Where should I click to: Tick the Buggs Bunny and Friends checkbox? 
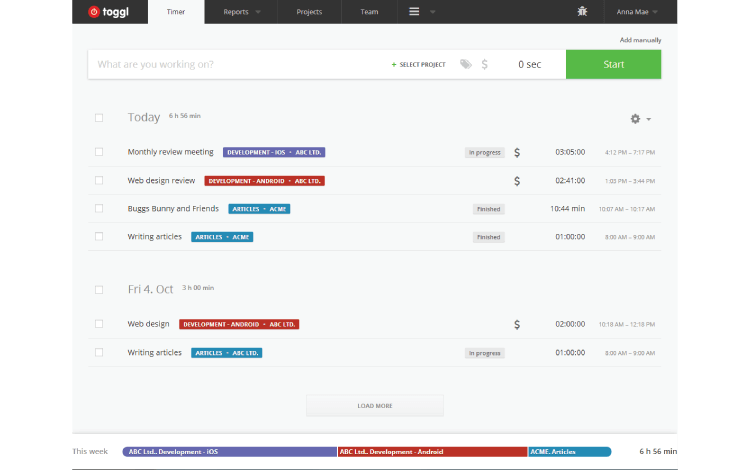tap(99, 208)
